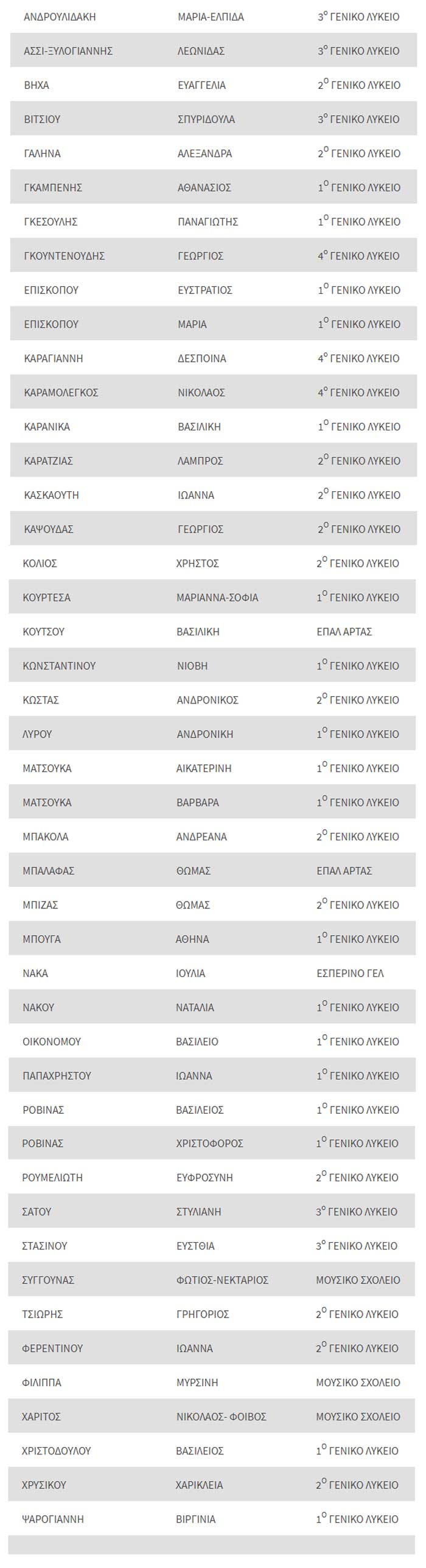Screen dimensions: 426x1568
Task: Select the first name ΜΑΡΙΑΝΝΑ-ΣΟΦΙΑ
Action: pyautogui.click(x=217, y=598)
